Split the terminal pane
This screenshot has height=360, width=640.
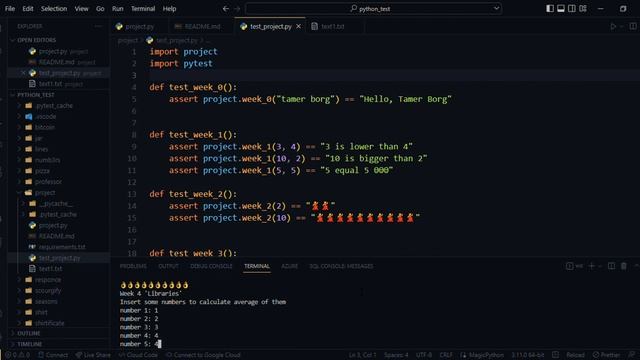coord(611,266)
